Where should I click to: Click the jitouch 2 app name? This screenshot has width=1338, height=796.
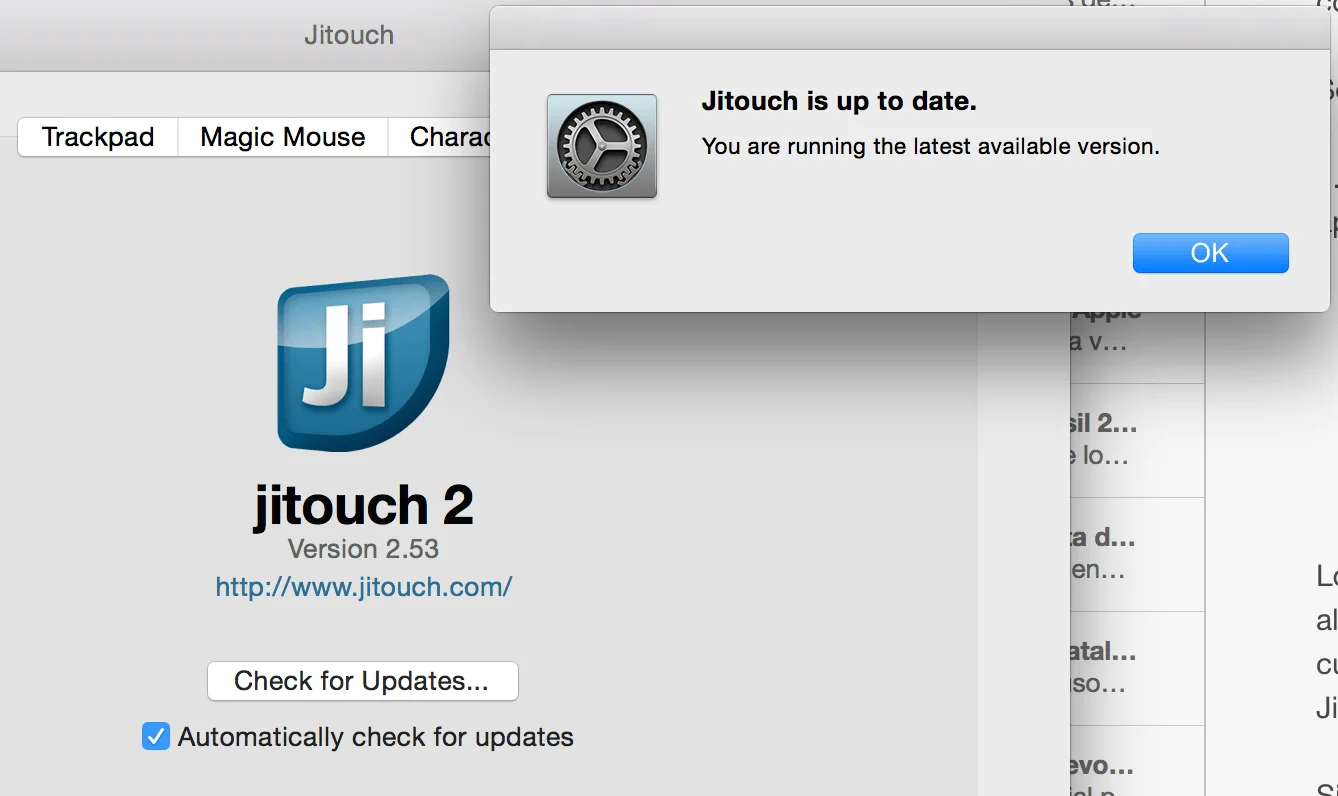pos(364,505)
